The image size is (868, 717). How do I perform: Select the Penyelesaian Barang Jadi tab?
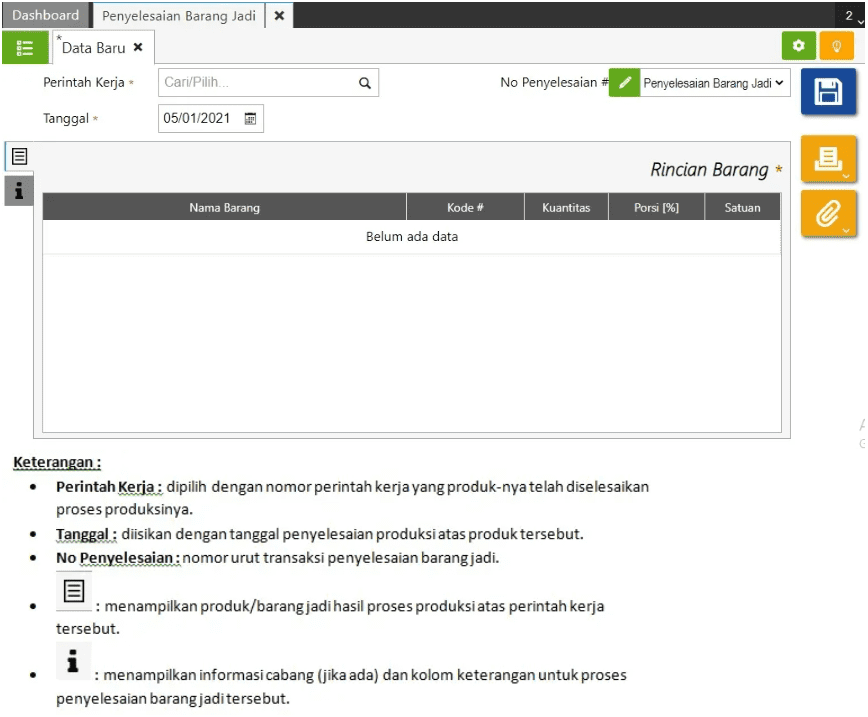179,16
